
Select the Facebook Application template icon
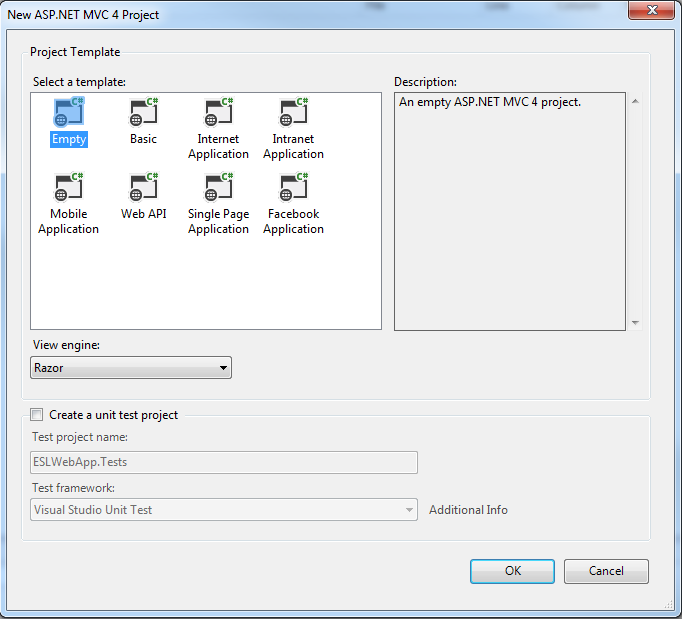click(x=294, y=187)
